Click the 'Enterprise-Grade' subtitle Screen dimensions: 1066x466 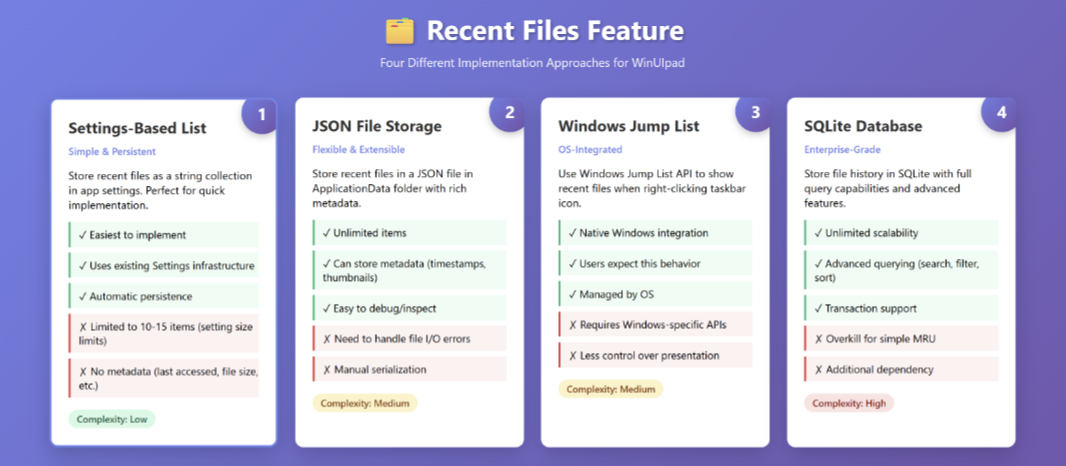[x=843, y=150]
